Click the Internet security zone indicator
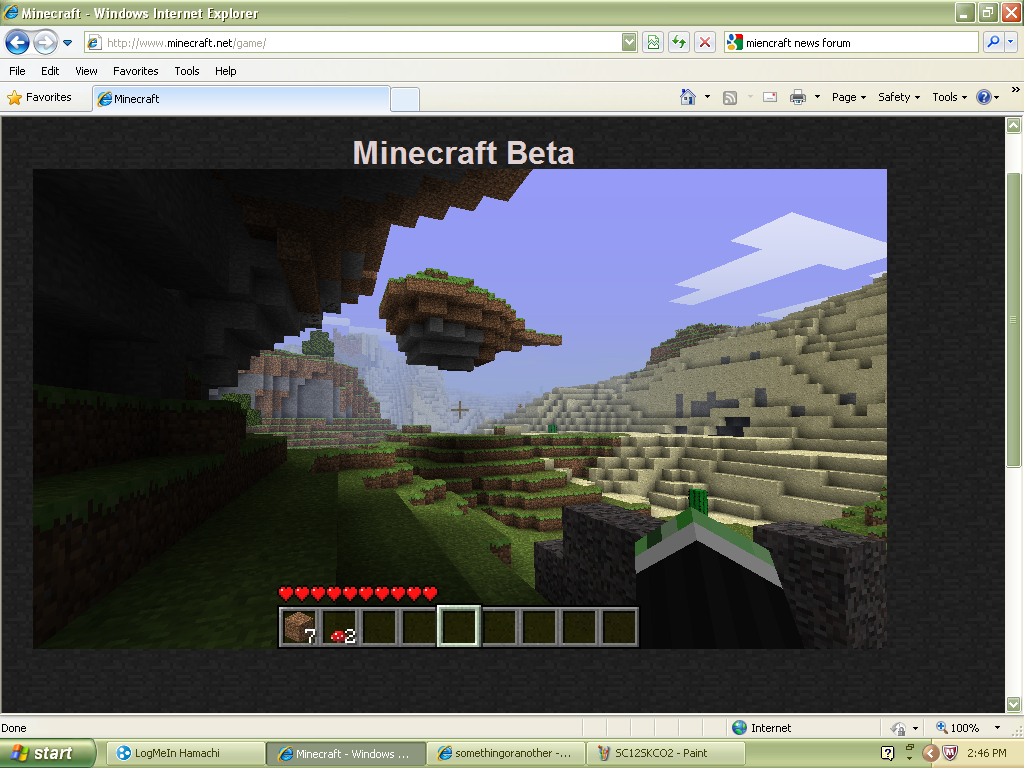 761,728
